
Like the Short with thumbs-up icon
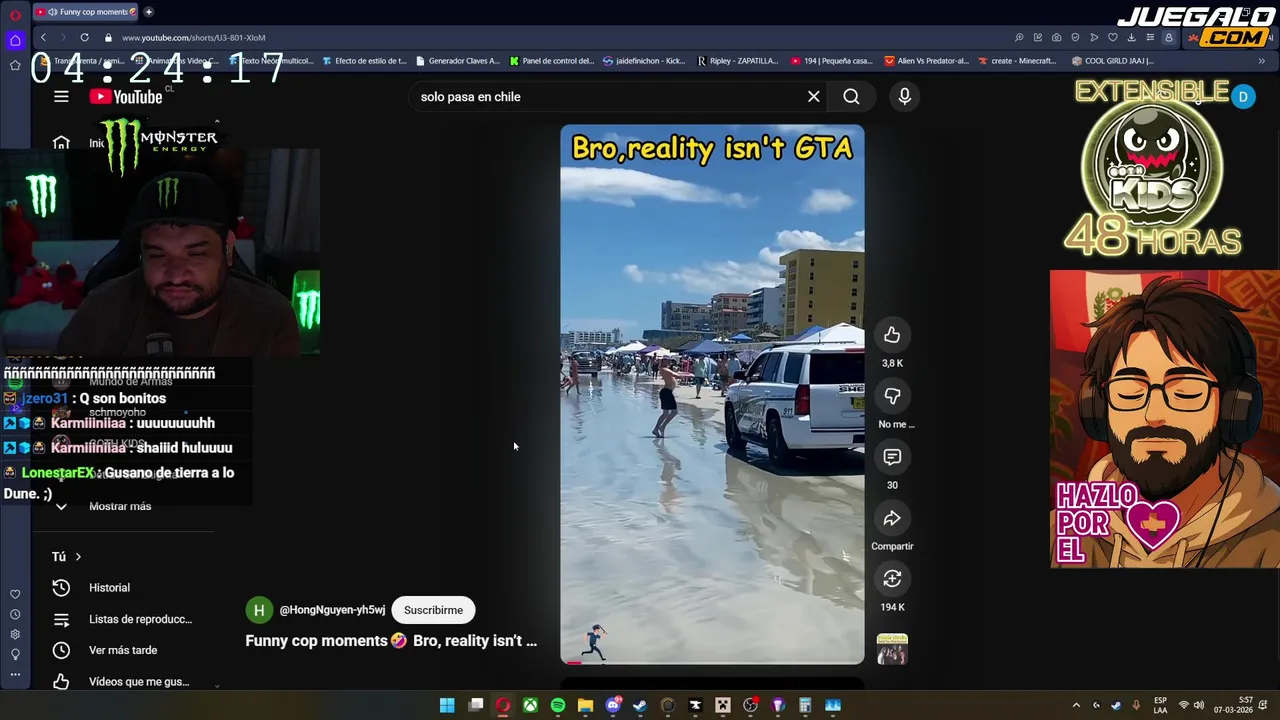[x=892, y=335]
